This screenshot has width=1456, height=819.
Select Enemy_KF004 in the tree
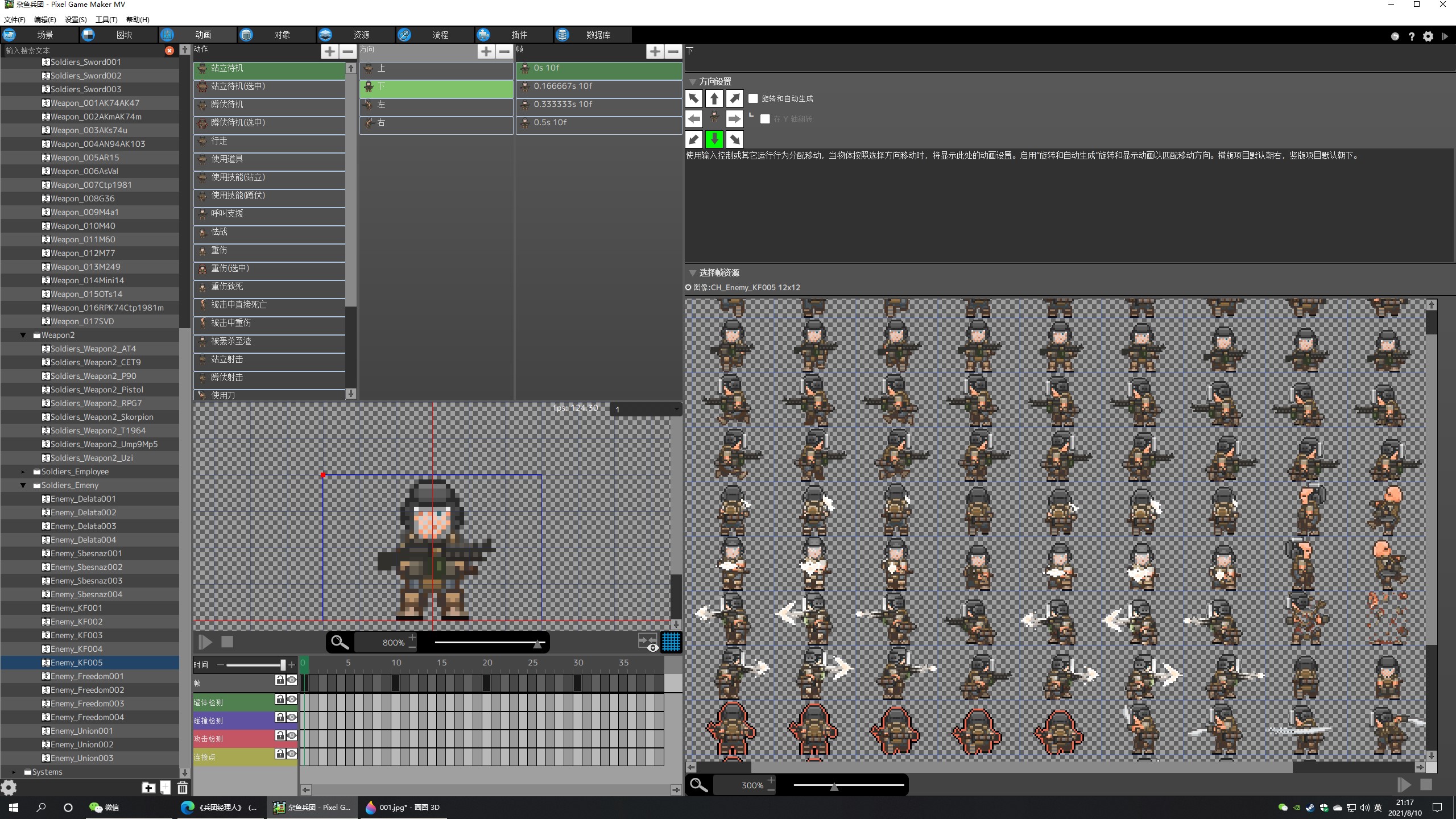(x=90, y=649)
